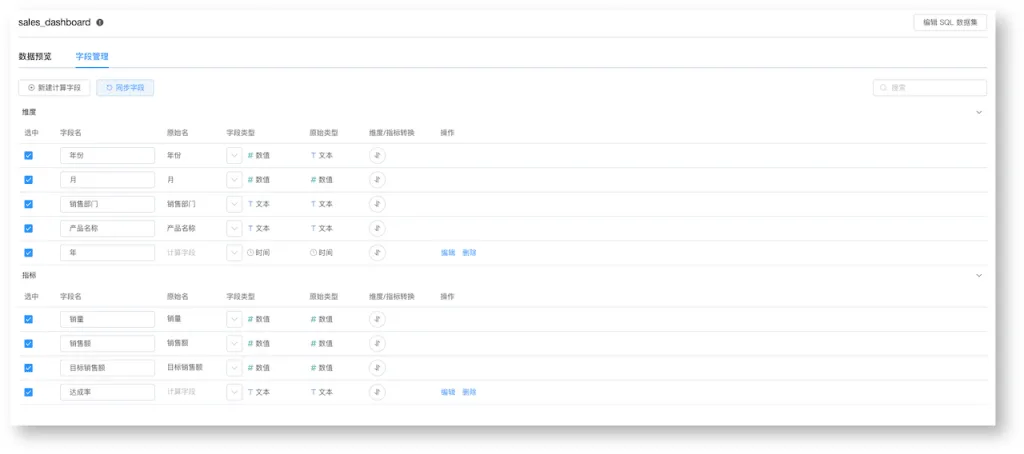The height and width of the screenshot is (454, 1024).
Task: Click the info icon beside sales_dashboard
Action: click(x=100, y=22)
